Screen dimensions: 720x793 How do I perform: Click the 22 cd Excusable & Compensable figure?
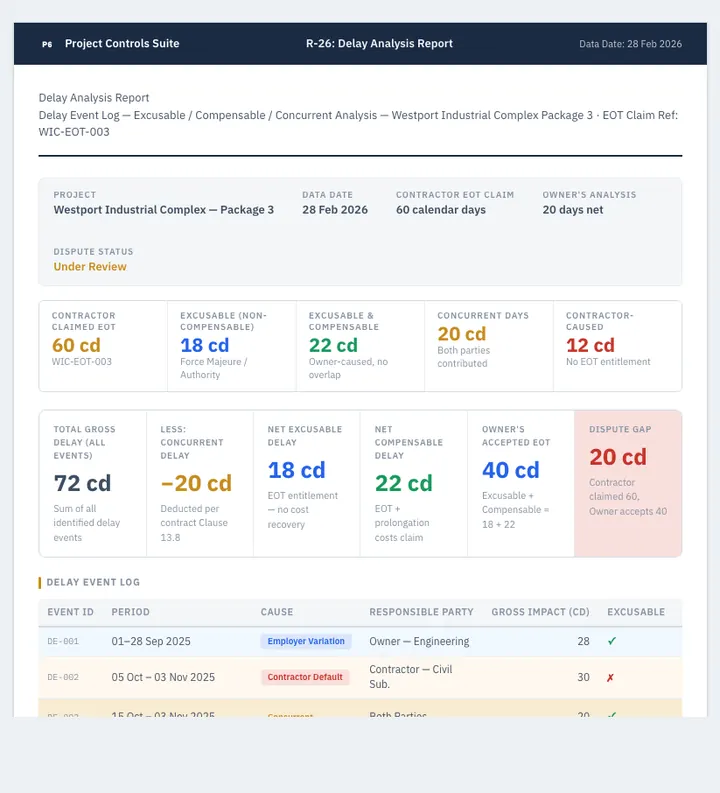pyautogui.click(x=333, y=345)
